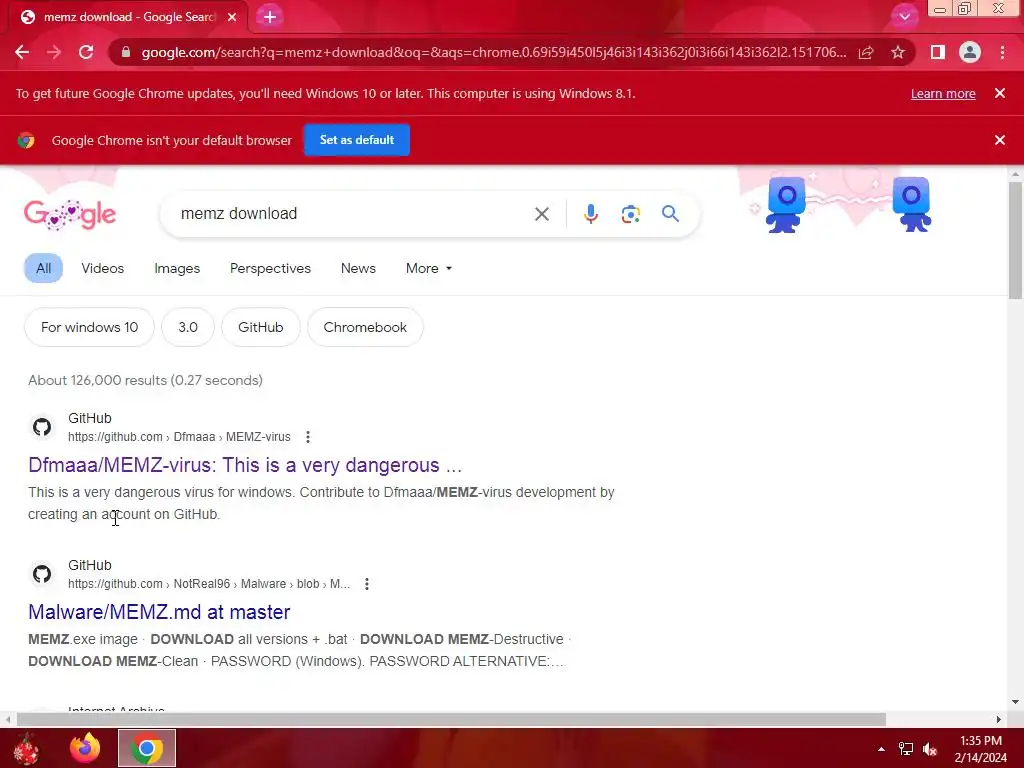Open the Start button on taskbar

[26, 748]
